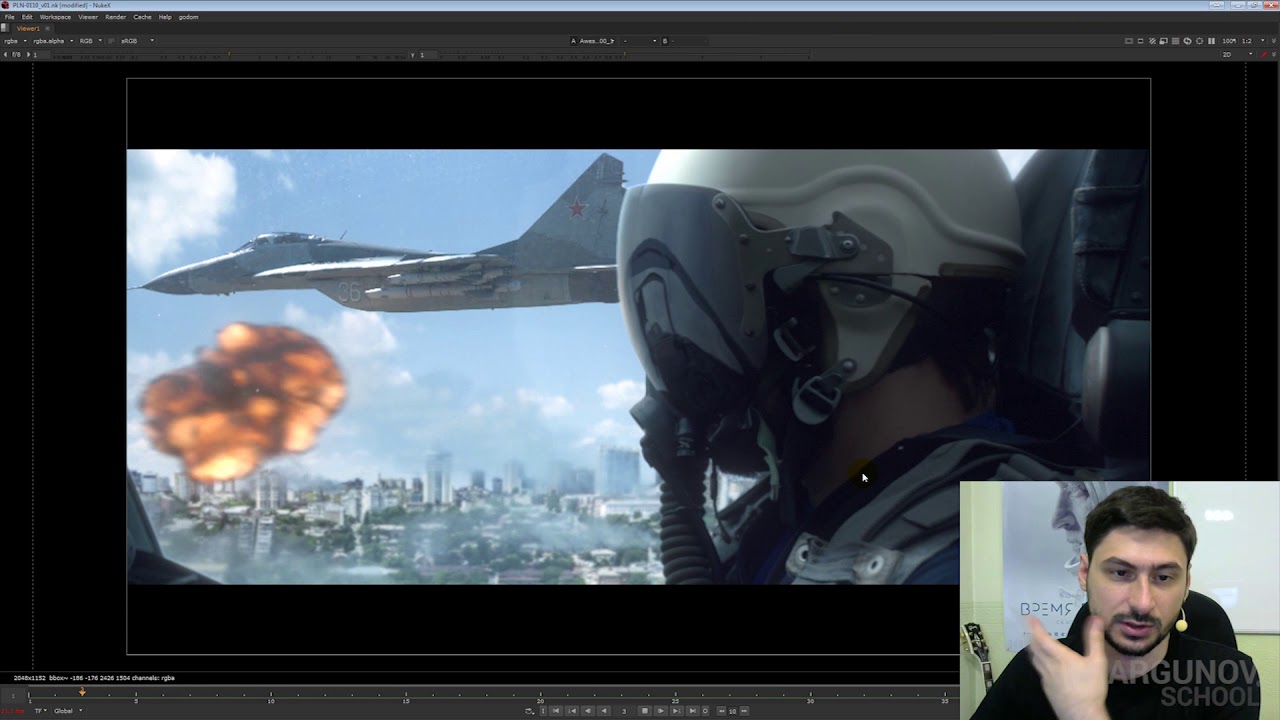Open the Help menu
The width and height of the screenshot is (1280, 720).
(165, 17)
